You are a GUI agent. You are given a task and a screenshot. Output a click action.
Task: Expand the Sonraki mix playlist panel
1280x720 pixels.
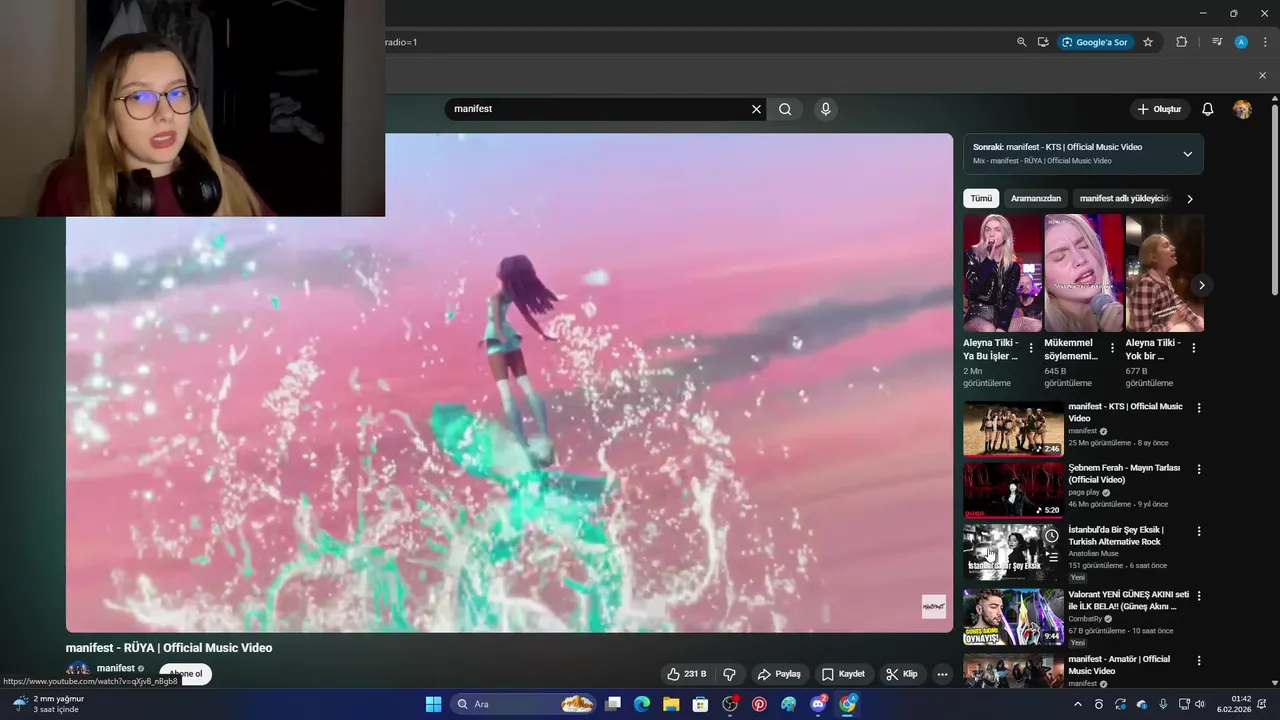1187,154
